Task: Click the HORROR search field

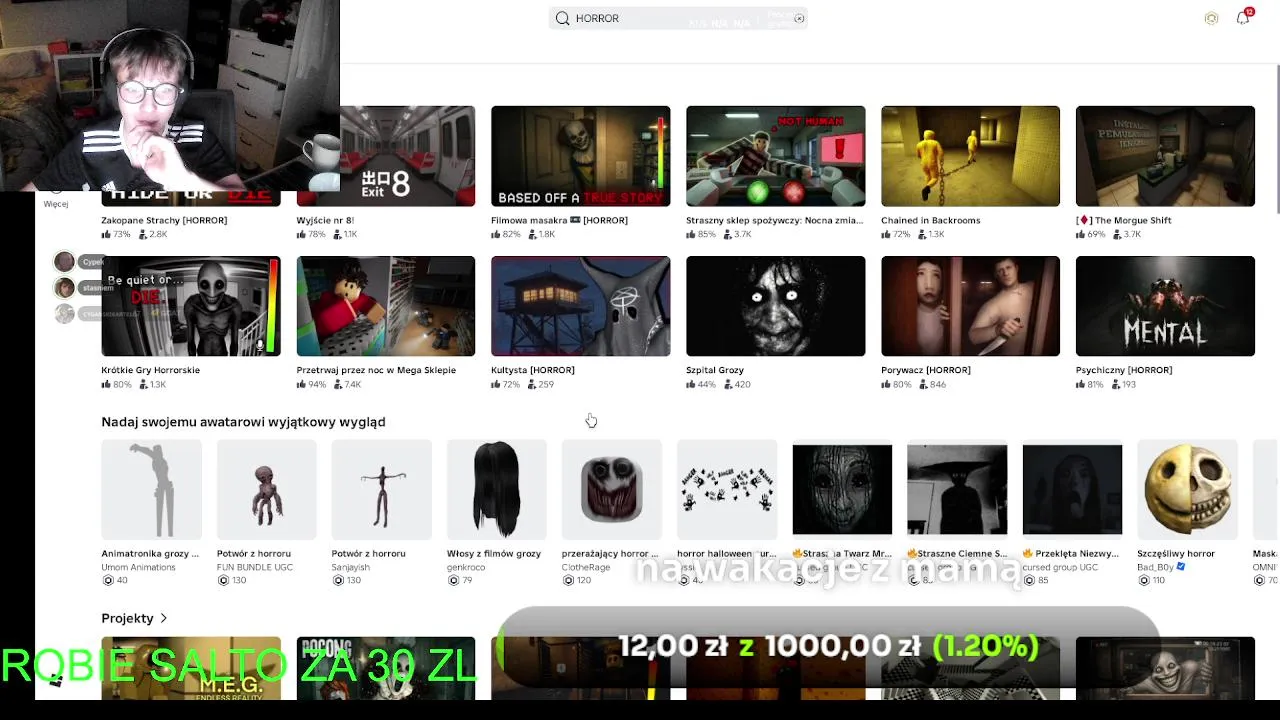Action: click(x=678, y=18)
